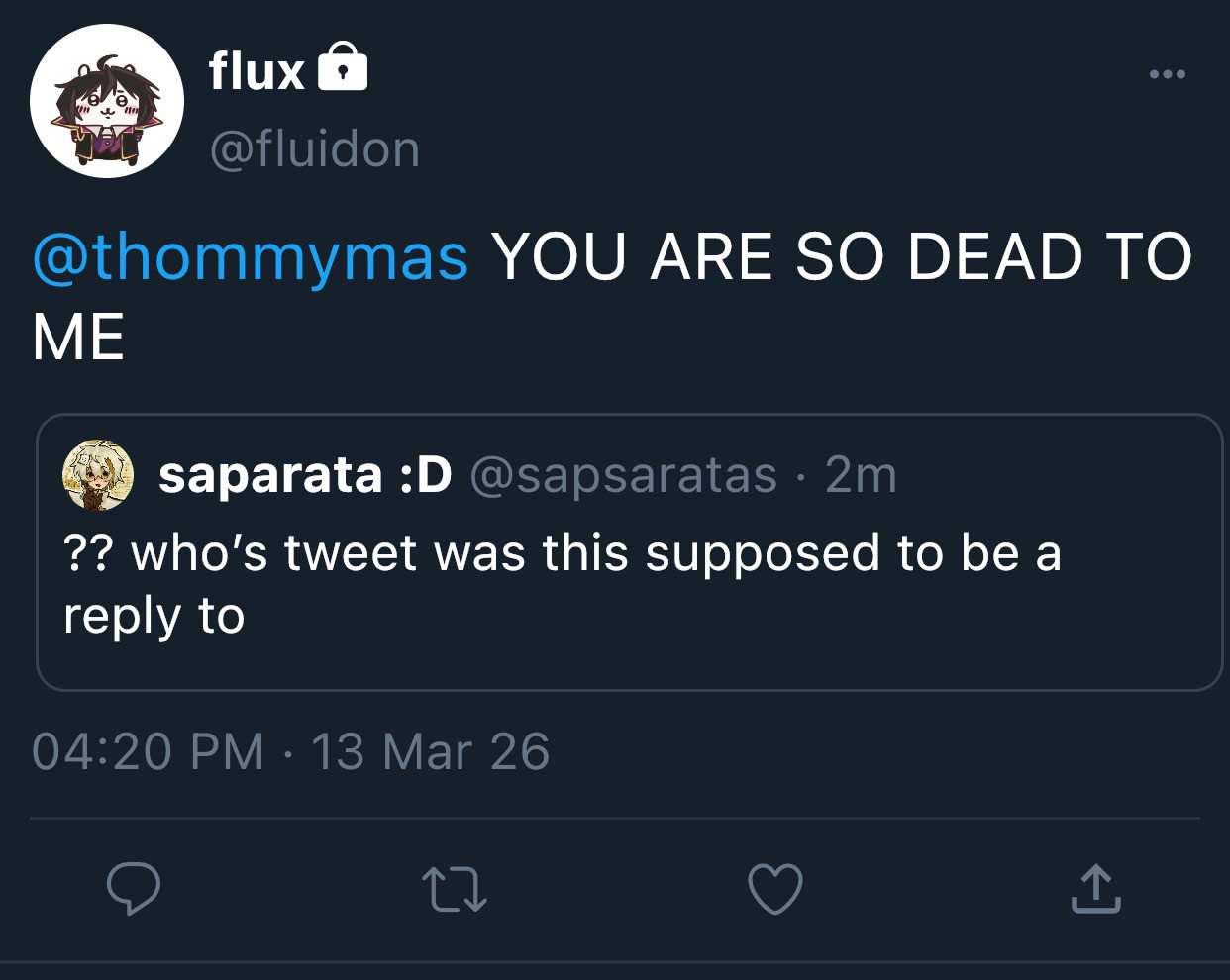Click the 13 Mar 26 date
Screen dimensions: 1230x980
click(x=430, y=751)
